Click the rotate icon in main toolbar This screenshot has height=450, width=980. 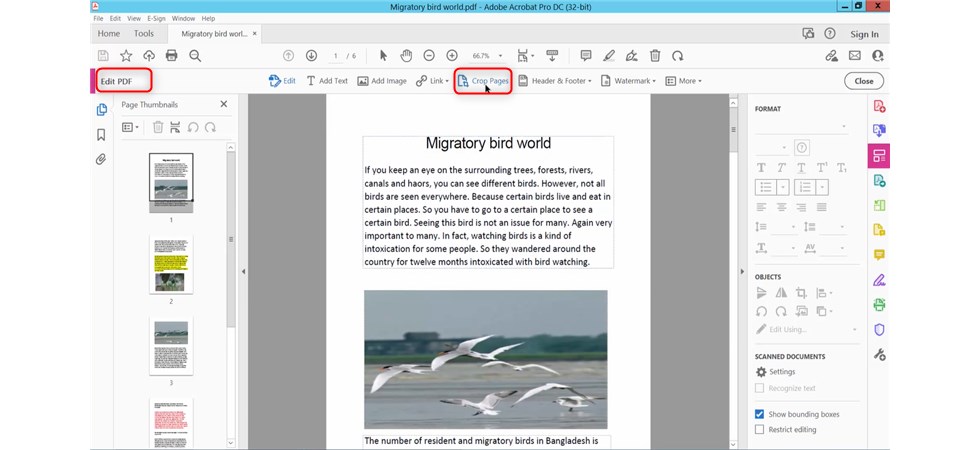678,56
